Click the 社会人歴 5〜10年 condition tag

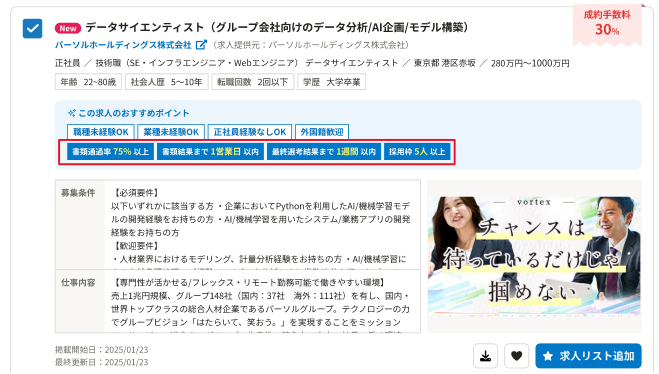click(166, 82)
